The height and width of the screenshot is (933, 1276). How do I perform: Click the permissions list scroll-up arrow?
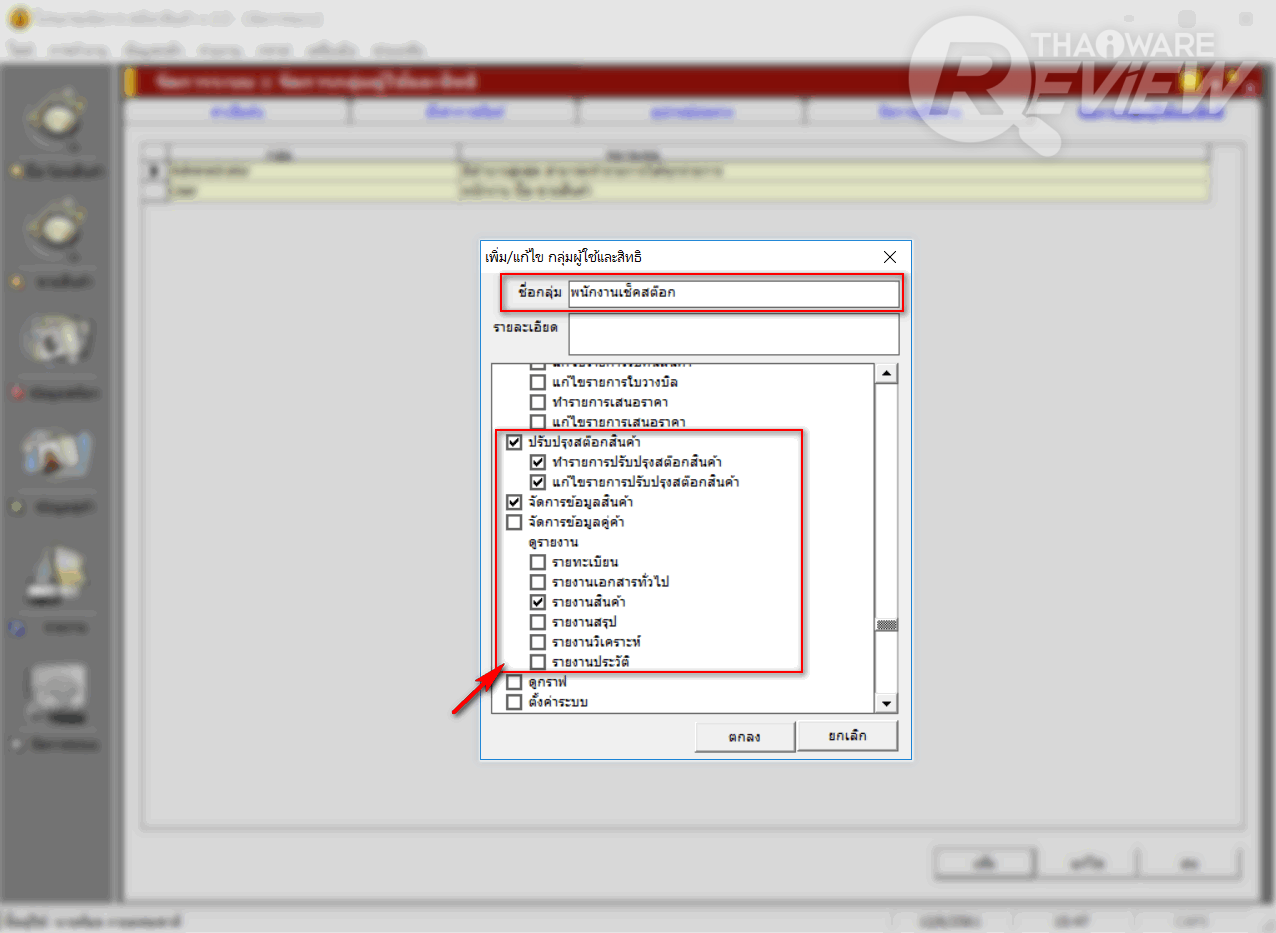886,374
